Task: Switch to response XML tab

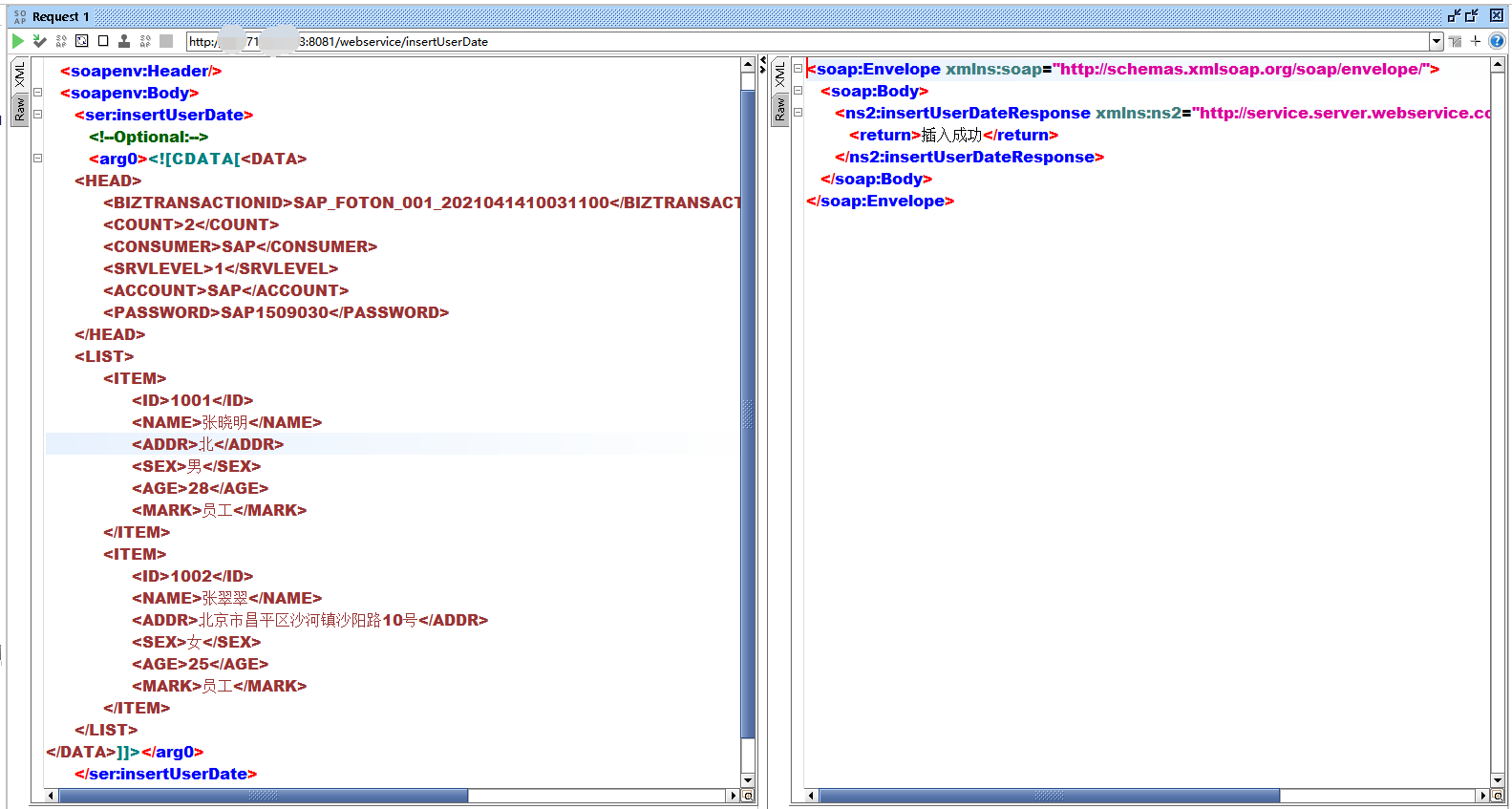Action: [x=780, y=75]
